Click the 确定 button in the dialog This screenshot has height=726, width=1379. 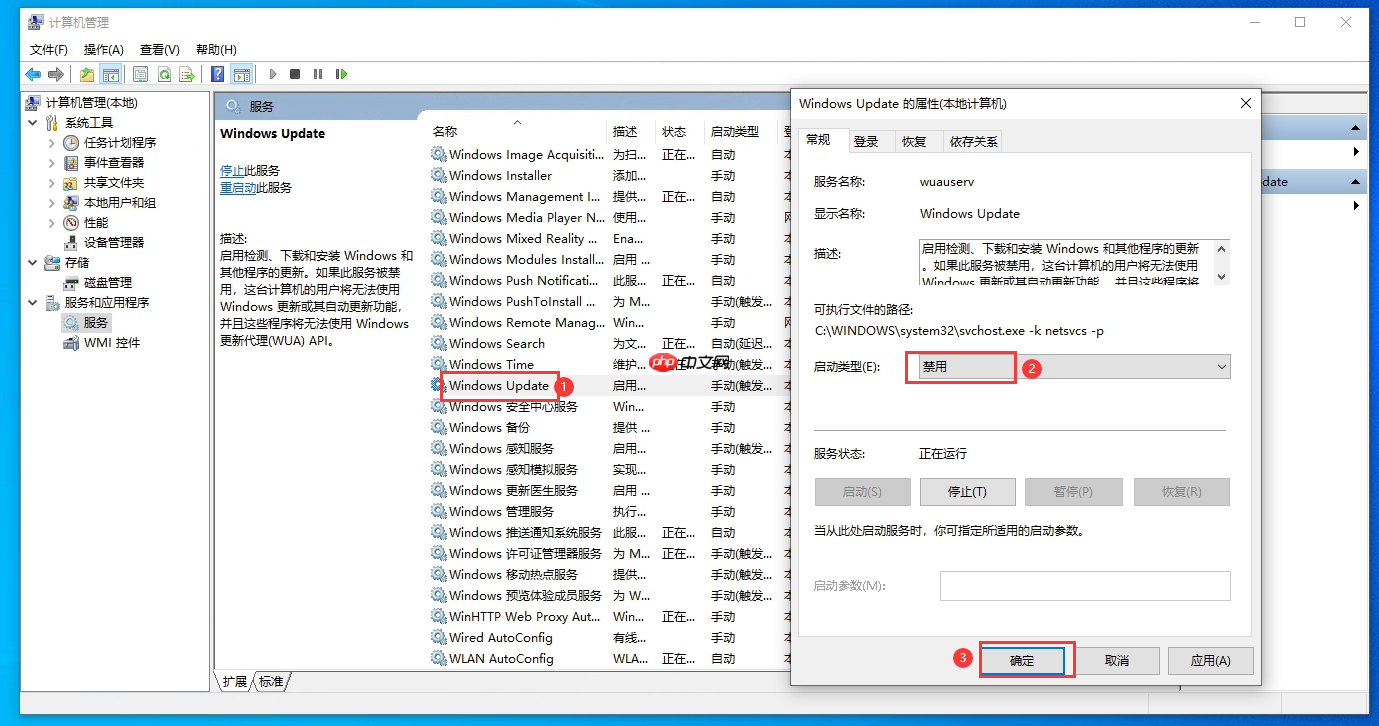coord(1025,660)
